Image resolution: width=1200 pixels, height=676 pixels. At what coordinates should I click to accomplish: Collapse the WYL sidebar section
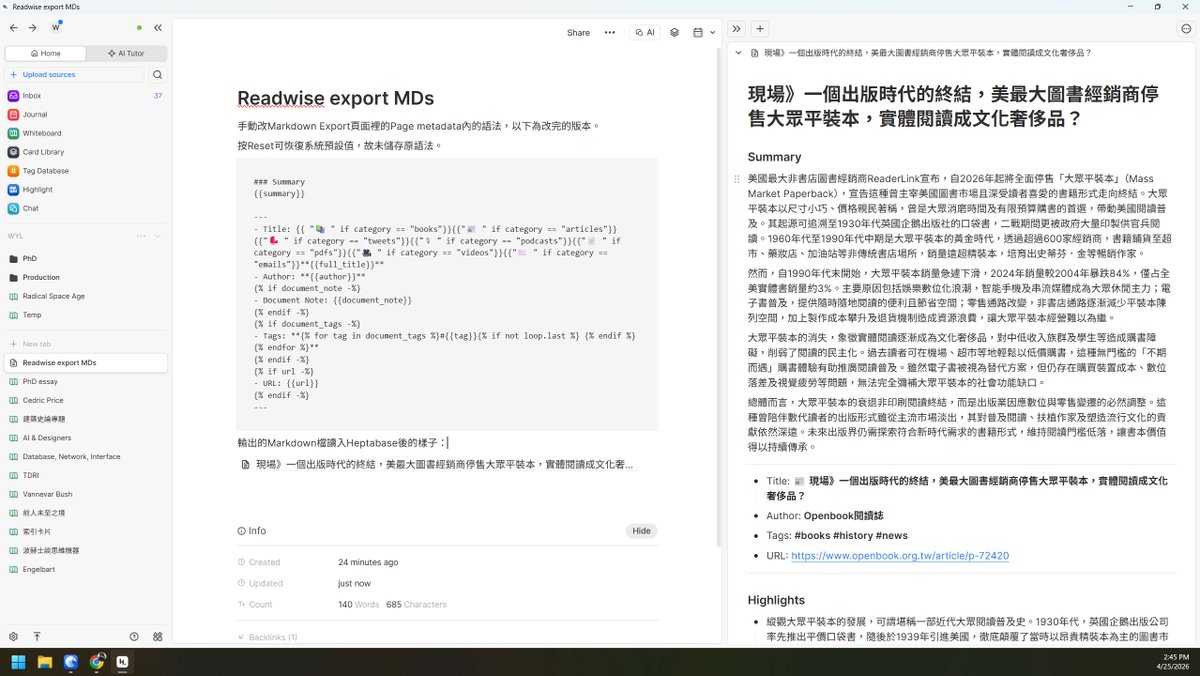point(158,236)
